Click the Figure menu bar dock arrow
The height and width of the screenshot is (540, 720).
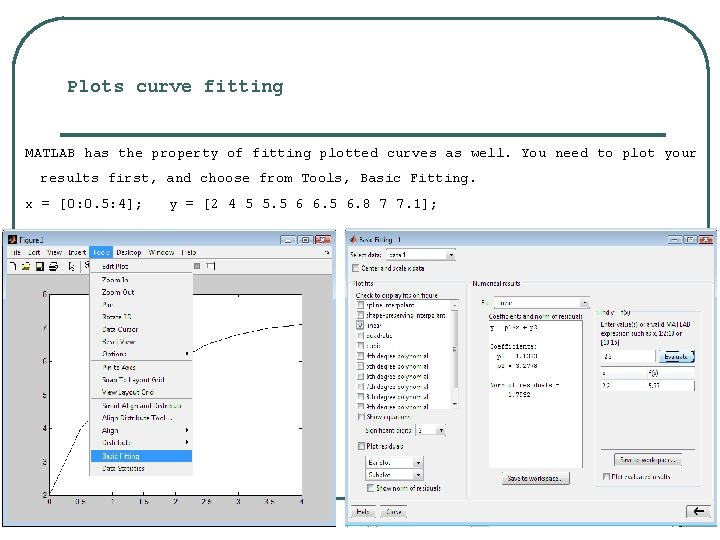tap(327, 252)
